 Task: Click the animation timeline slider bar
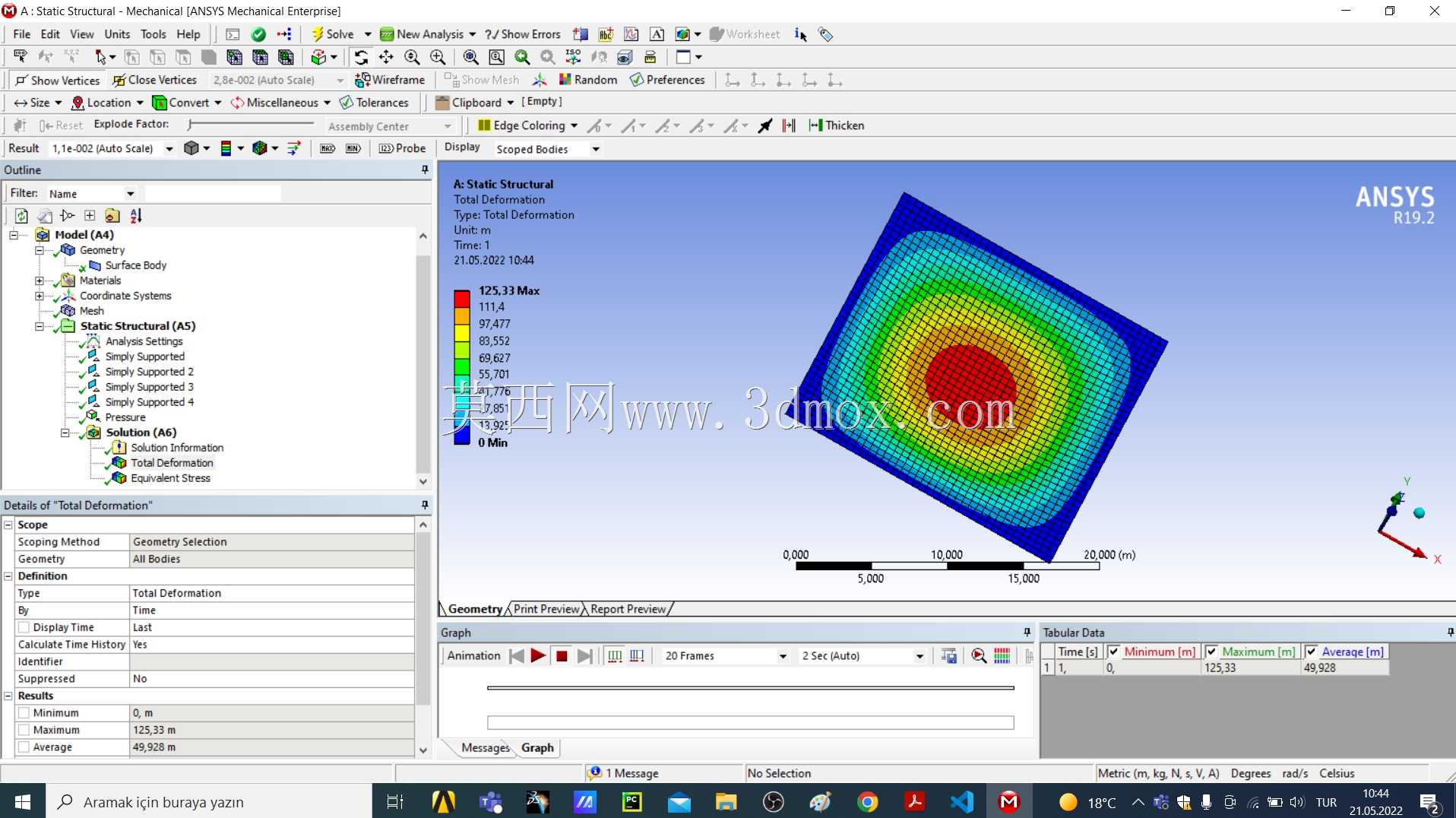(x=750, y=688)
